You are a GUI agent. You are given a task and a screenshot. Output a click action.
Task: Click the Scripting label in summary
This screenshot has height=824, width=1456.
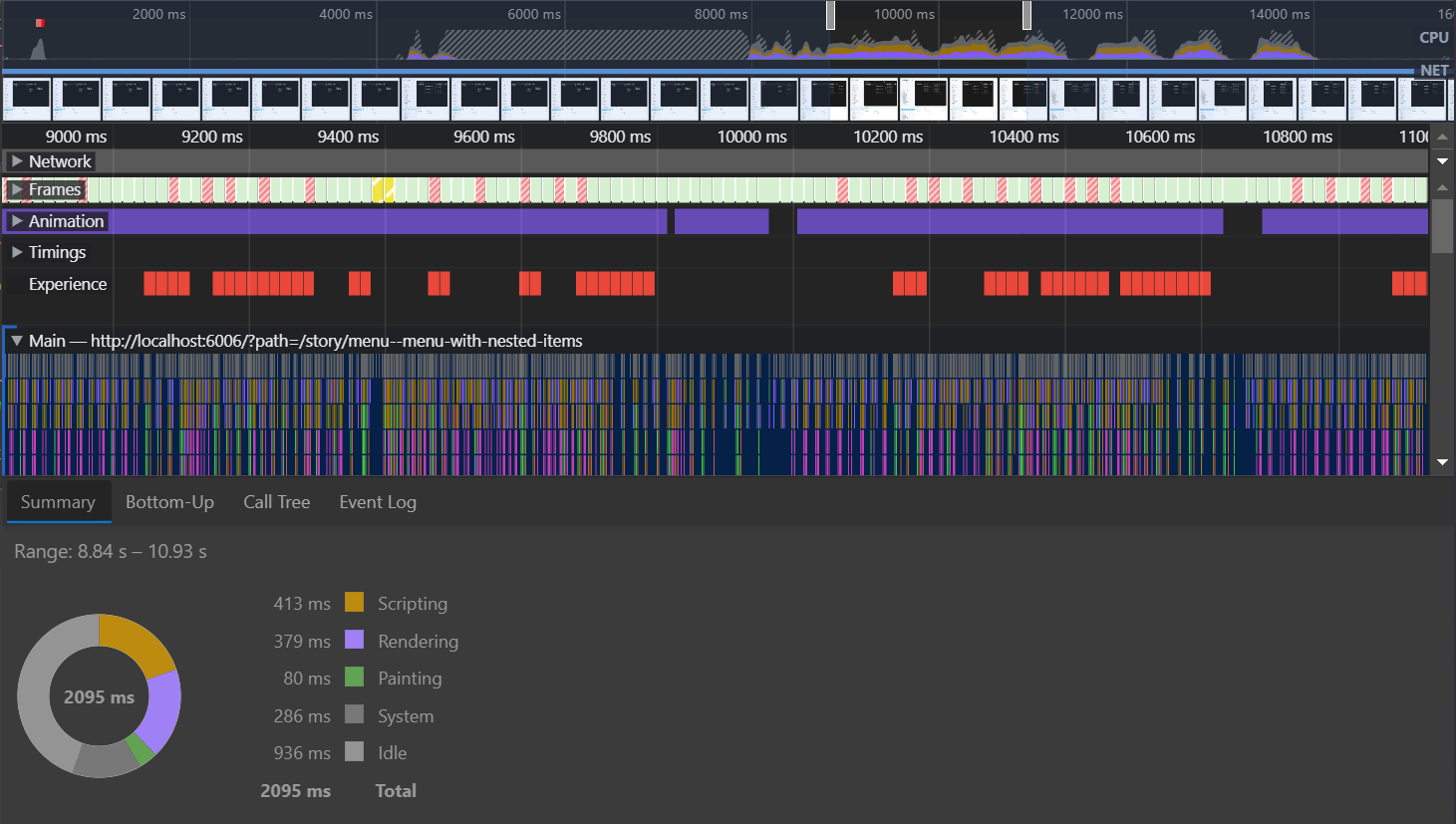[413, 604]
